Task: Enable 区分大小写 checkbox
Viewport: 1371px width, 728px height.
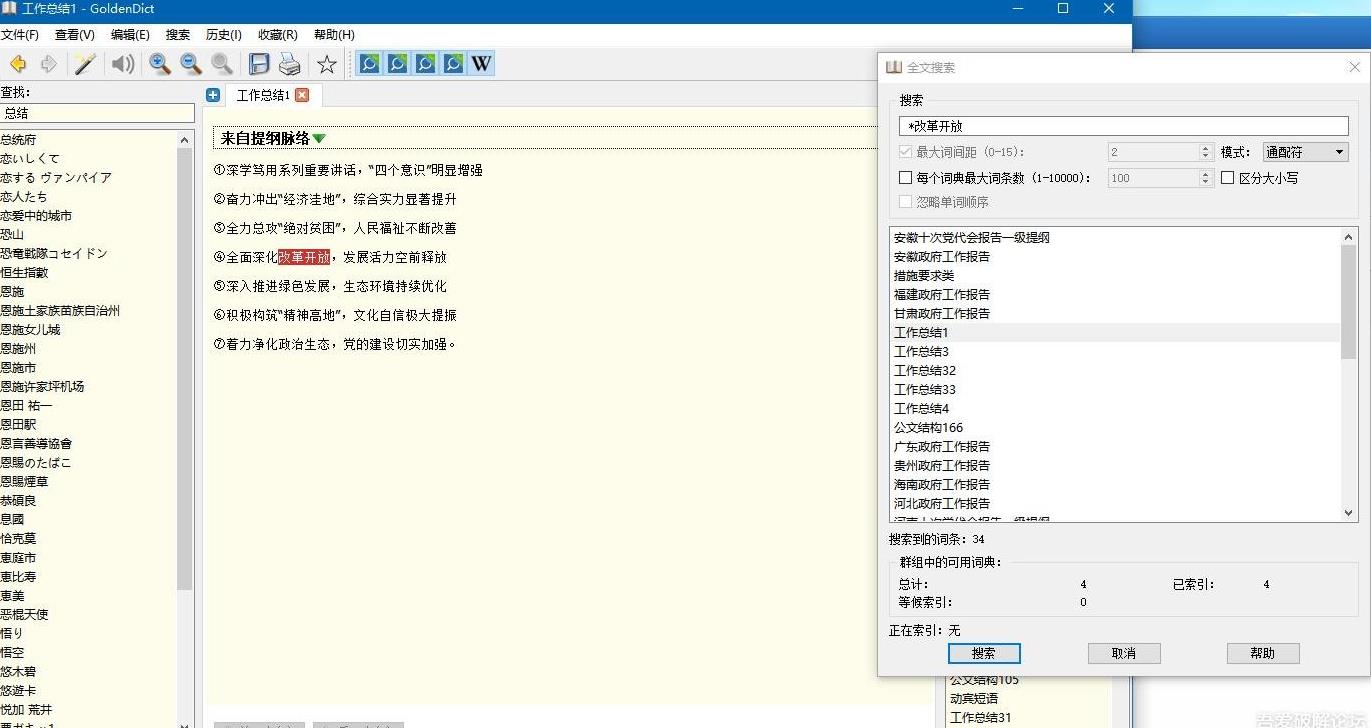Action: tap(1227, 178)
